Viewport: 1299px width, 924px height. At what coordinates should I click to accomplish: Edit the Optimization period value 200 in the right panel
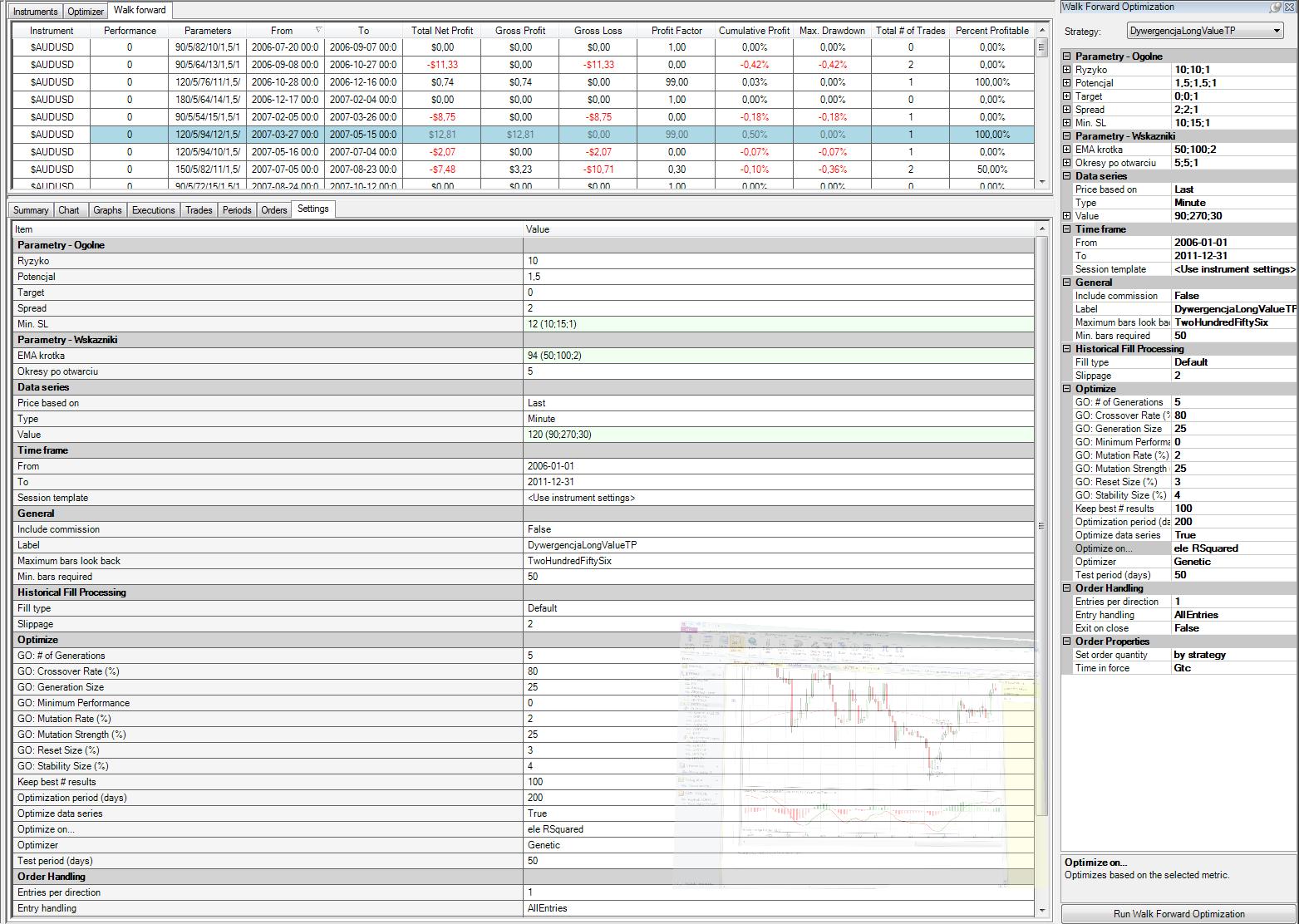(1233, 522)
